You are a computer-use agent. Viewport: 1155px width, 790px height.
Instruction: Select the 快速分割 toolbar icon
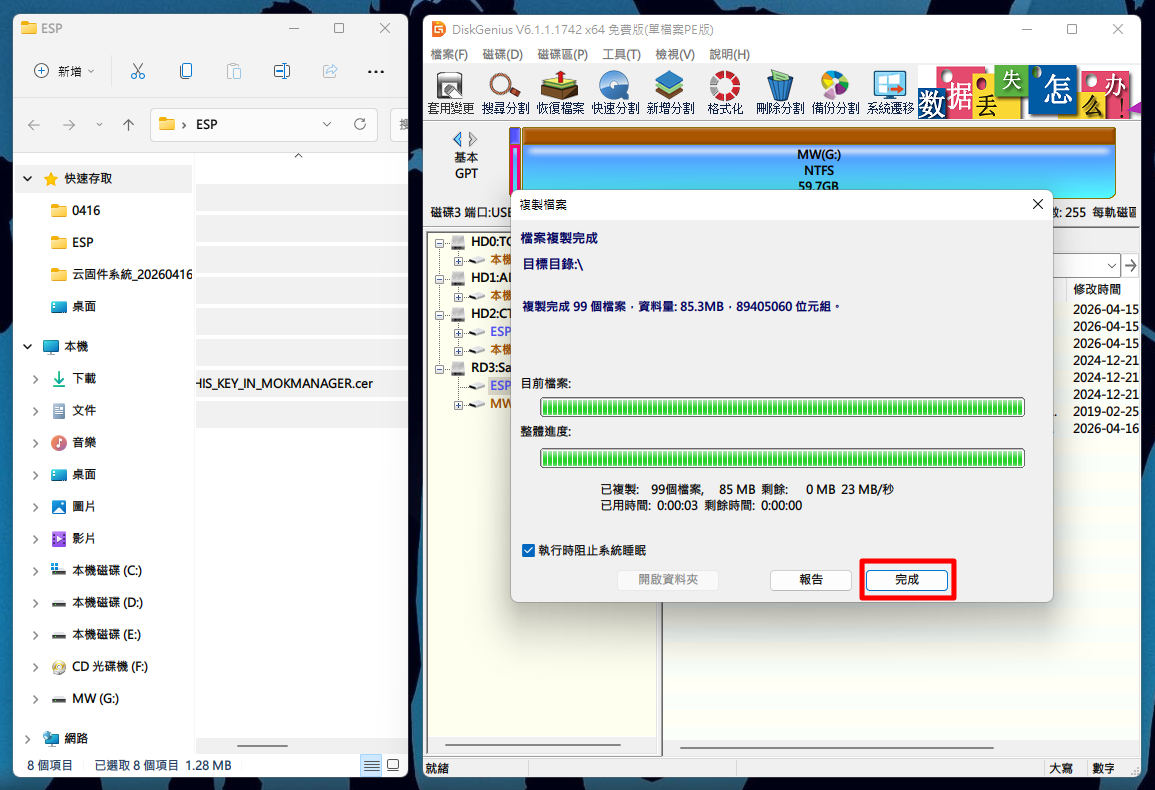point(615,93)
